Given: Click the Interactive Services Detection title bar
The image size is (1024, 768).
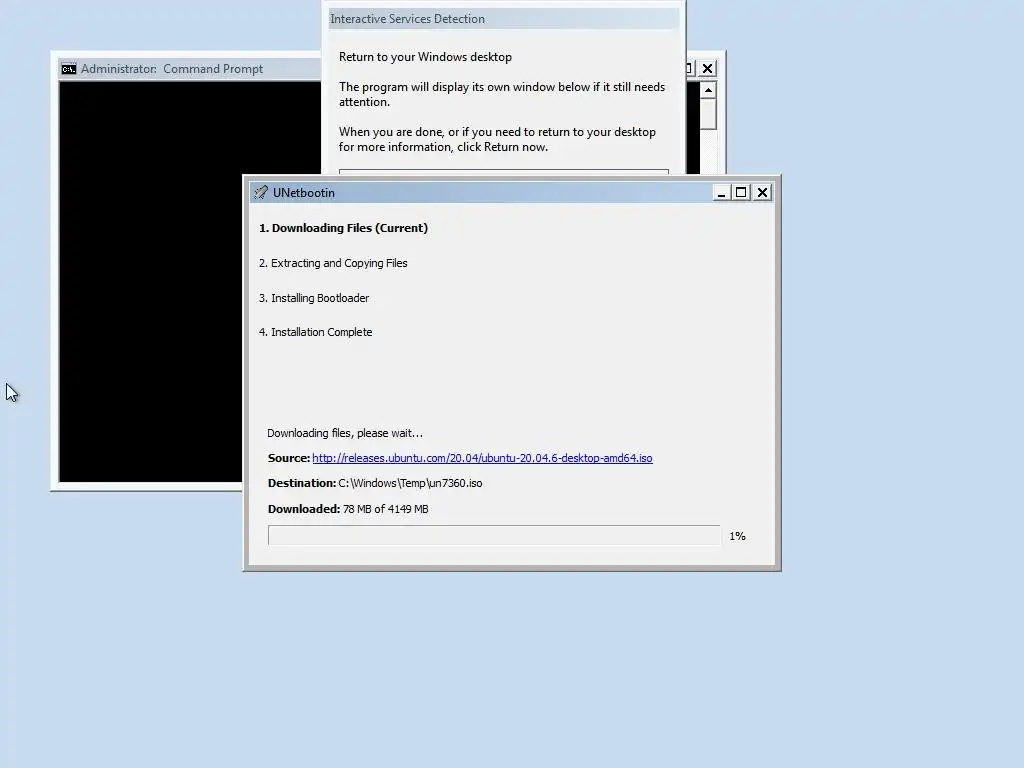Looking at the screenshot, I should point(504,19).
